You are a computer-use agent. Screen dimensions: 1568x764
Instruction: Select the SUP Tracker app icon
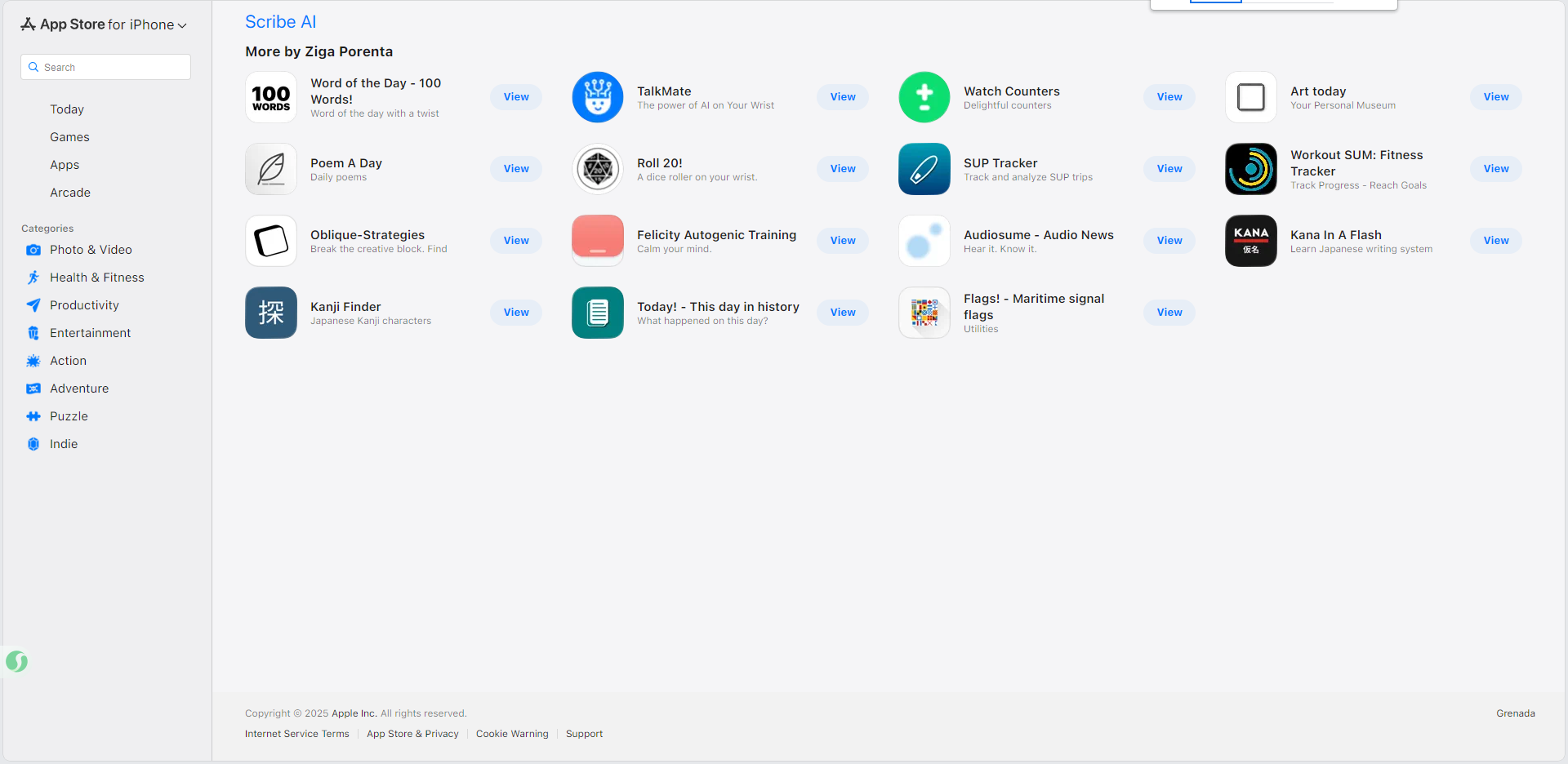click(x=924, y=169)
